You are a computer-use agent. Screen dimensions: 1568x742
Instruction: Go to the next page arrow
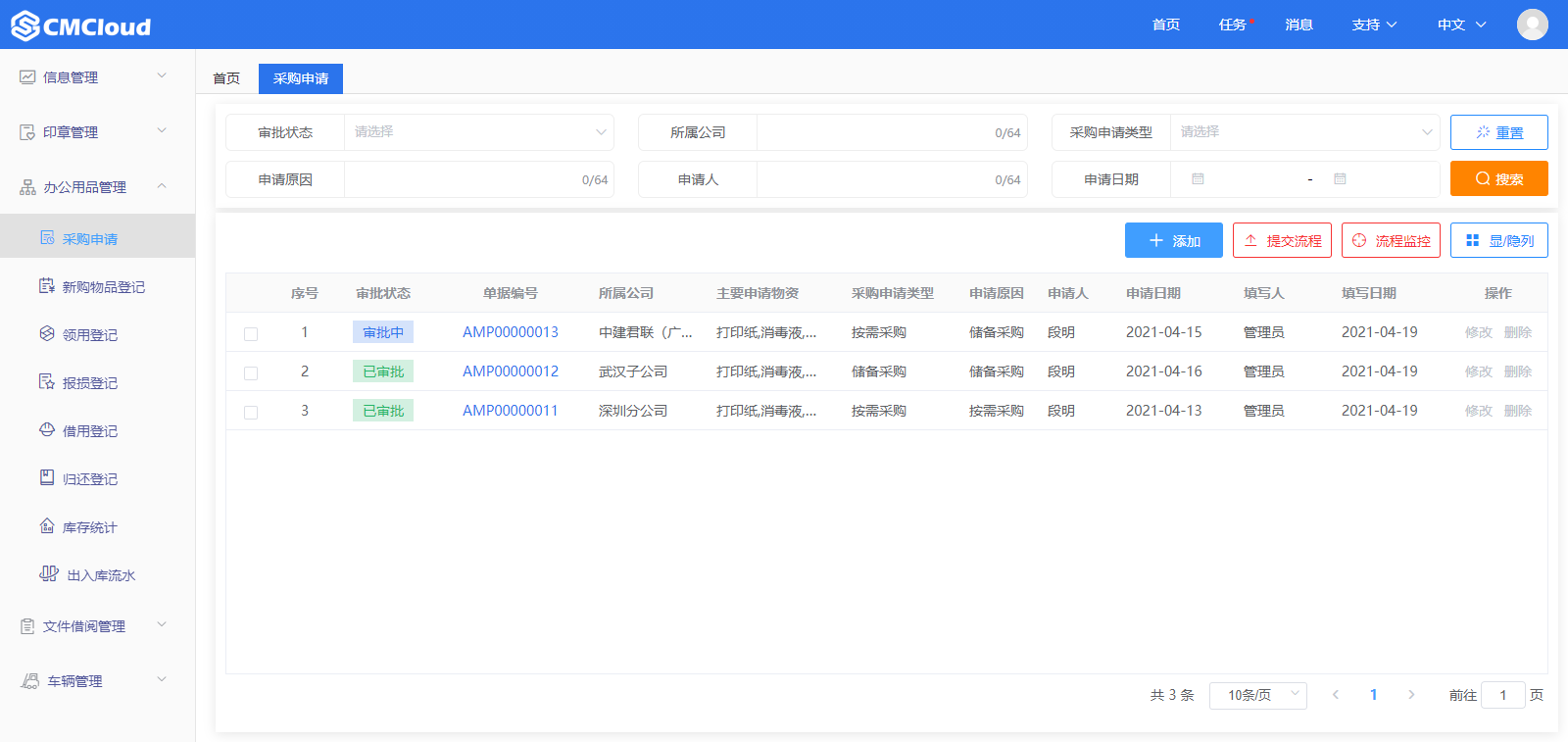click(x=1411, y=695)
